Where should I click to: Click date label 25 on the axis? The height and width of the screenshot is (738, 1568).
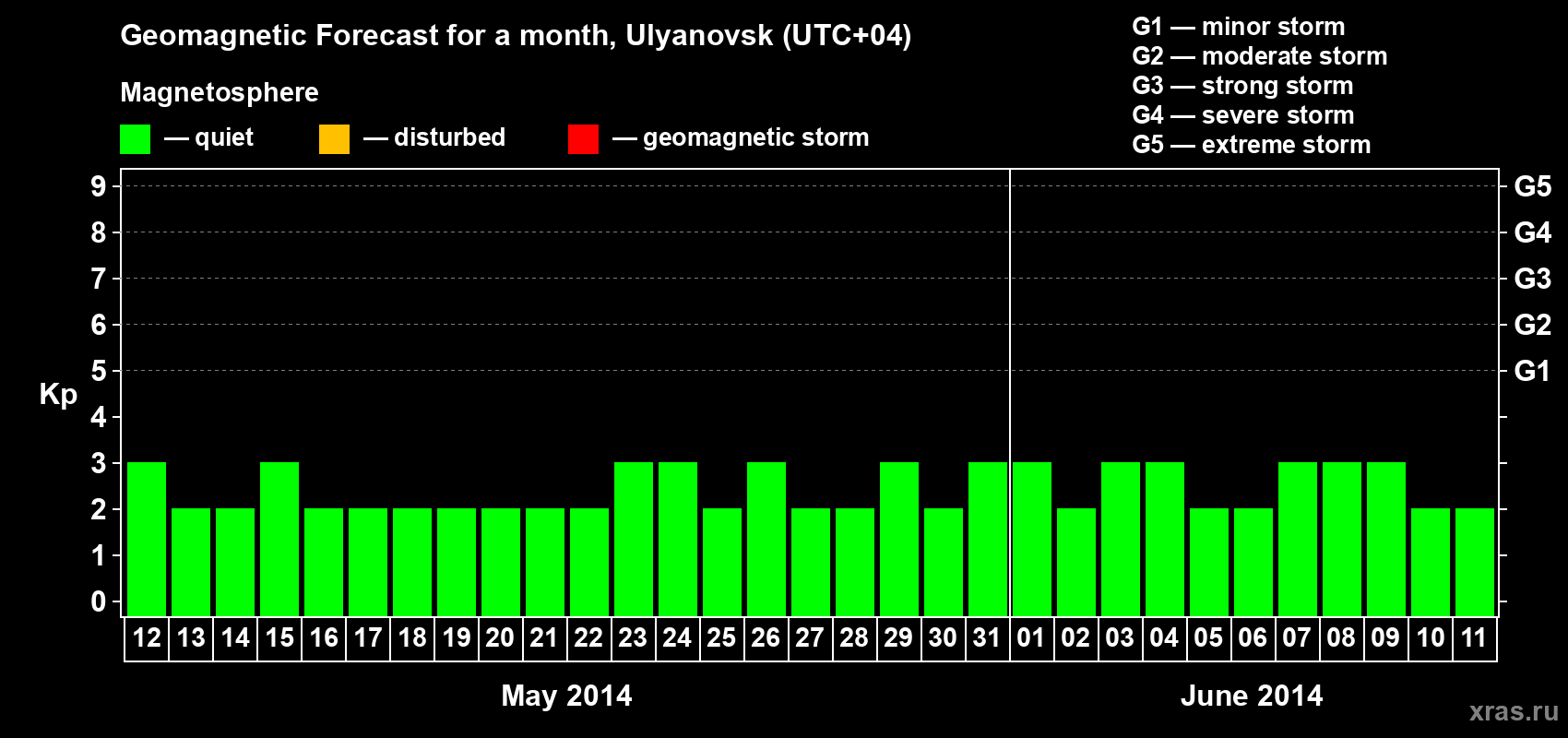[x=722, y=637]
